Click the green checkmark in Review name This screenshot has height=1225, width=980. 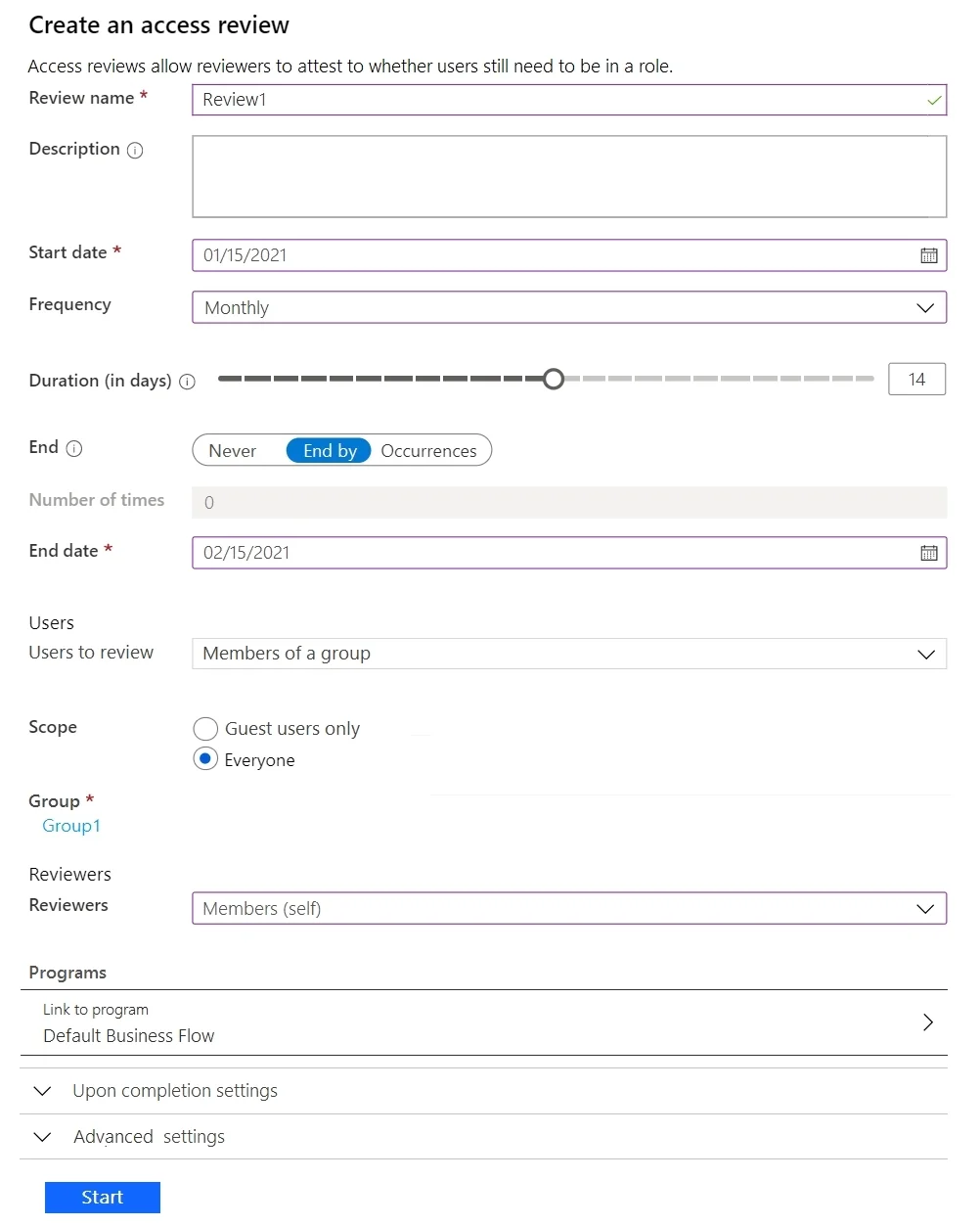tap(934, 100)
